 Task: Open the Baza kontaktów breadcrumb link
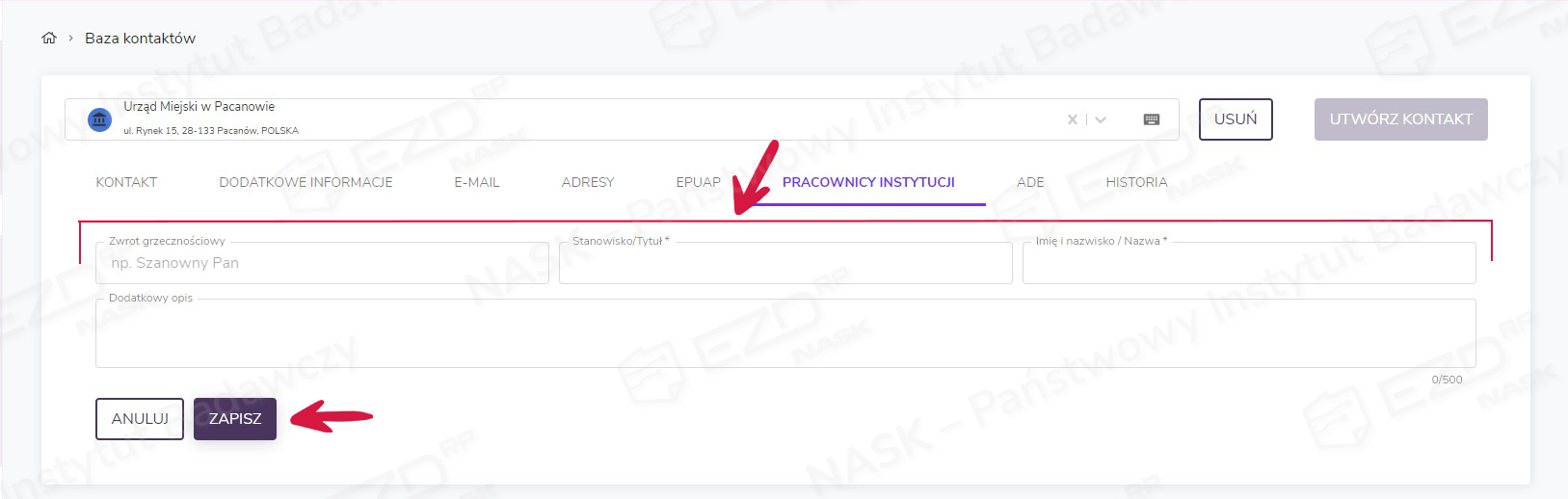tap(140, 39)
